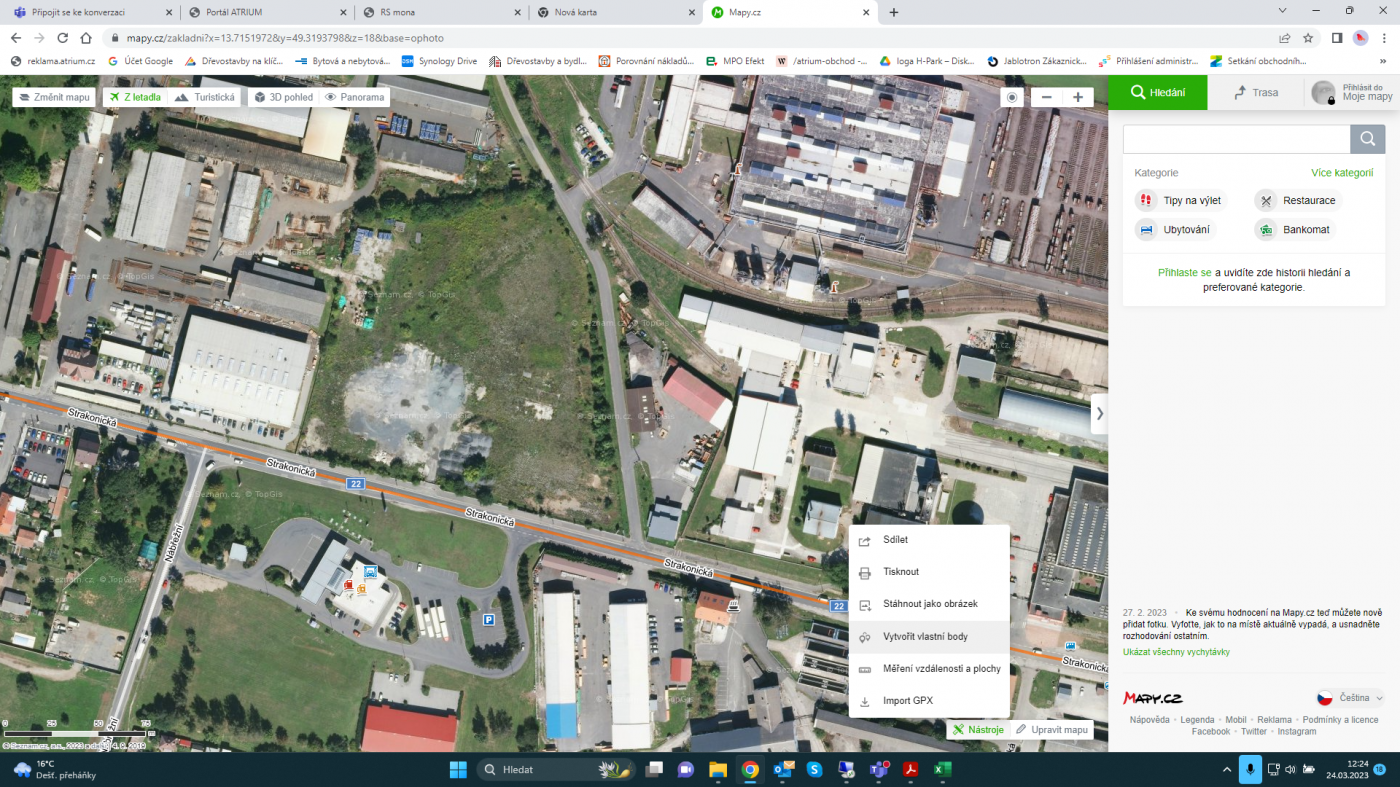1400x787 pixels.
Task: Switch map to Turistická view
Action: (205, 97)
